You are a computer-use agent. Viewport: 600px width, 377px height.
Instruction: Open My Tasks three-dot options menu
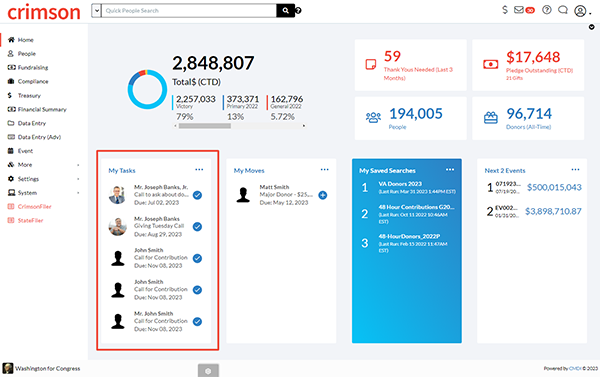coord(199,170)
